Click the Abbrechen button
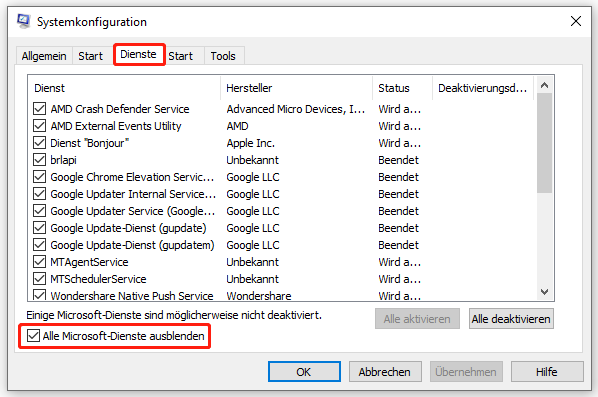Image resolution: width=598 pixels, height=397 pixels. coord(385,372)
